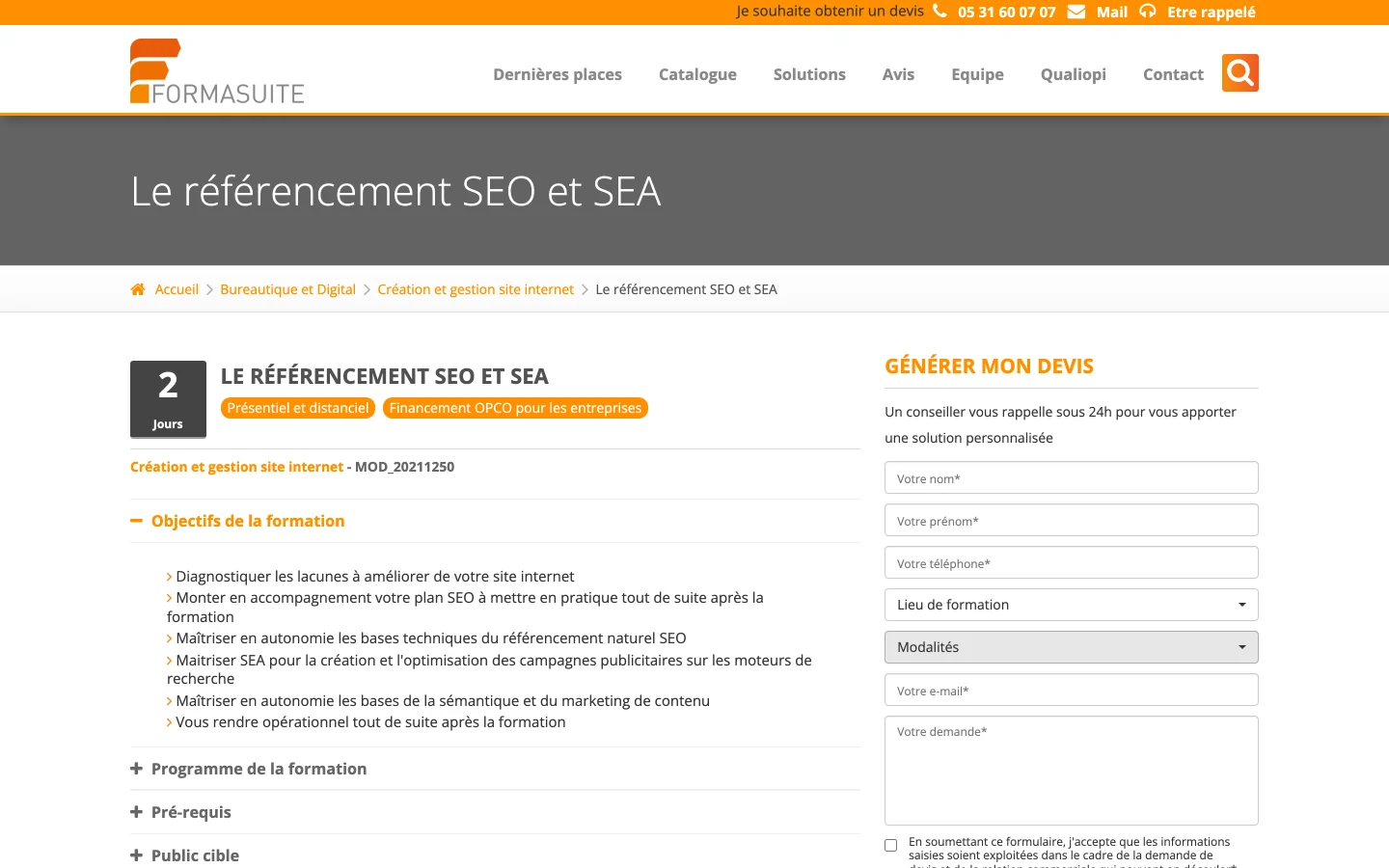This screenshot has height=868, width=1389.
Task: Open Dernières places menu item
Action: click(558, 74)
